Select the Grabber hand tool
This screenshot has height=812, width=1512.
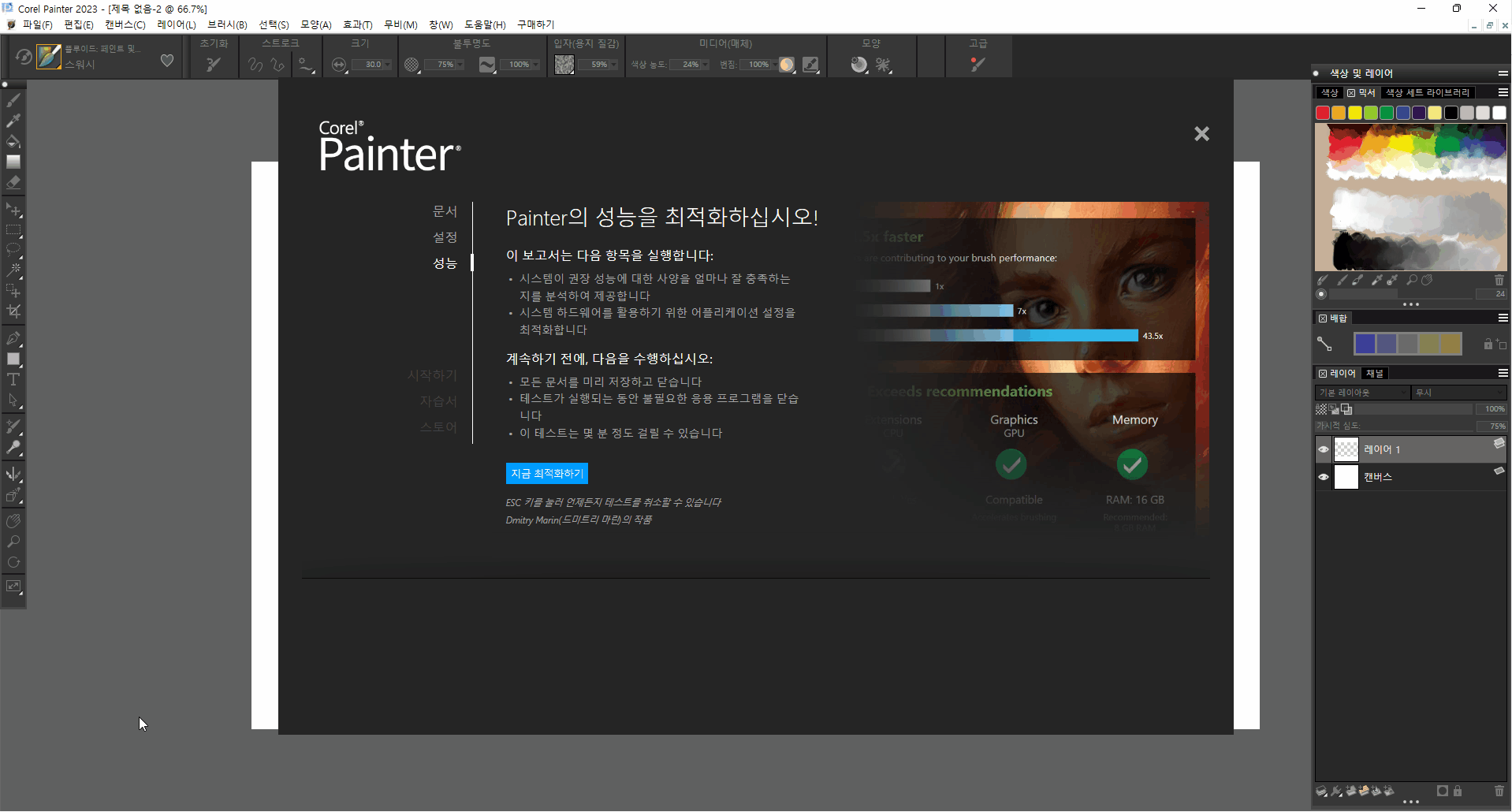click(13, 522)
